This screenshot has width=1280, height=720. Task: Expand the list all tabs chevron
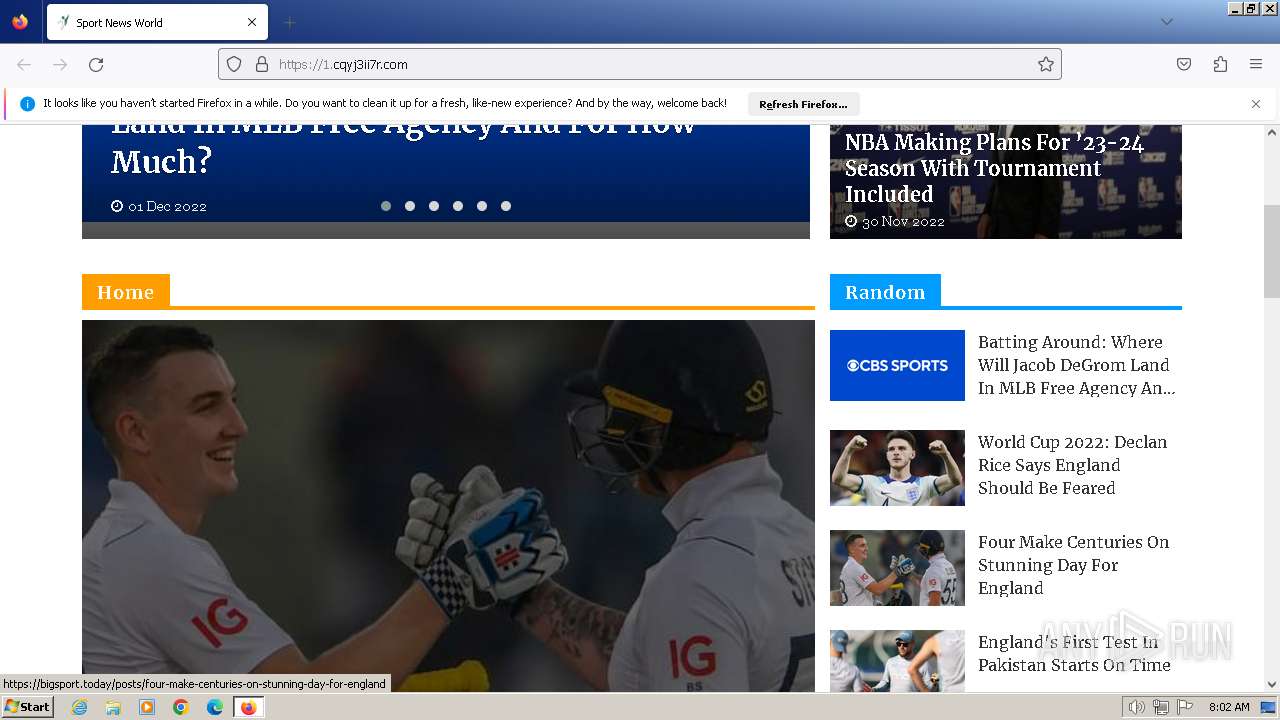(1166, 22)
